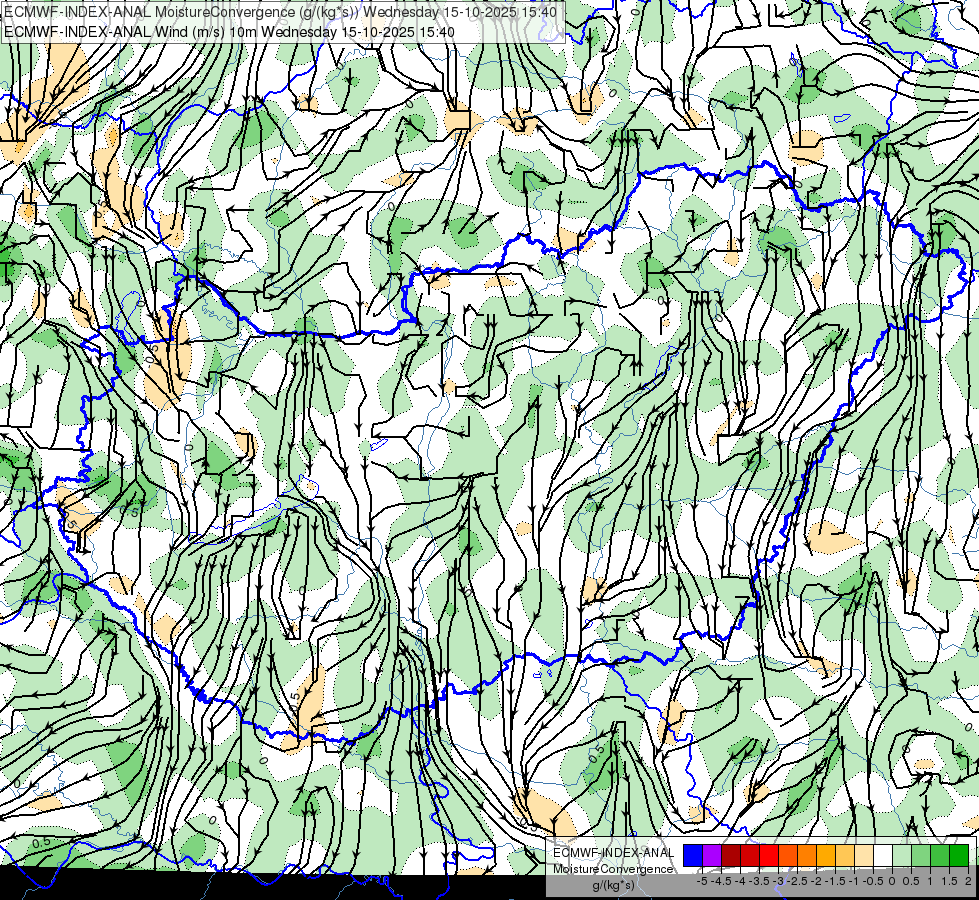Viewport: 979px width, 900px height.
Task: Select the -2.5 tick label on legend scale
Action: pyautogui.click(x=797, y=881)
